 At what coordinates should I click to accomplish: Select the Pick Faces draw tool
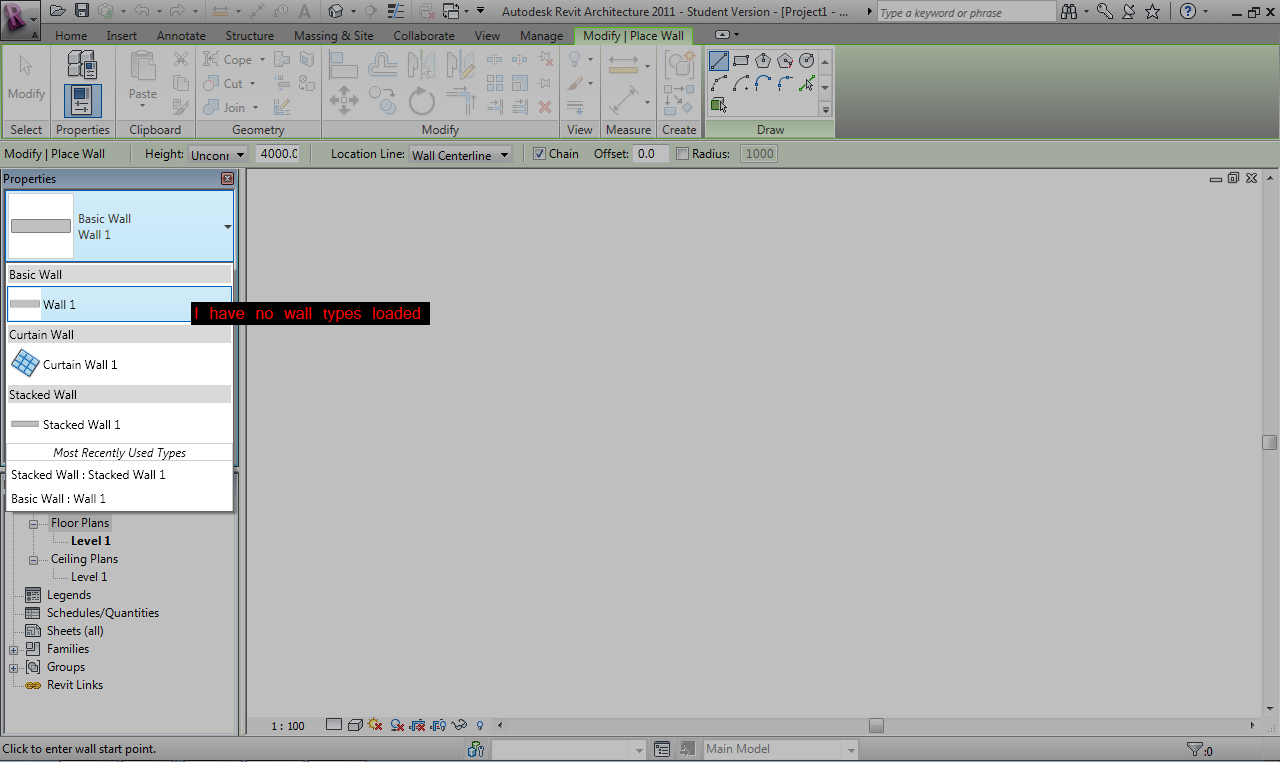click(x=719, y=105)
